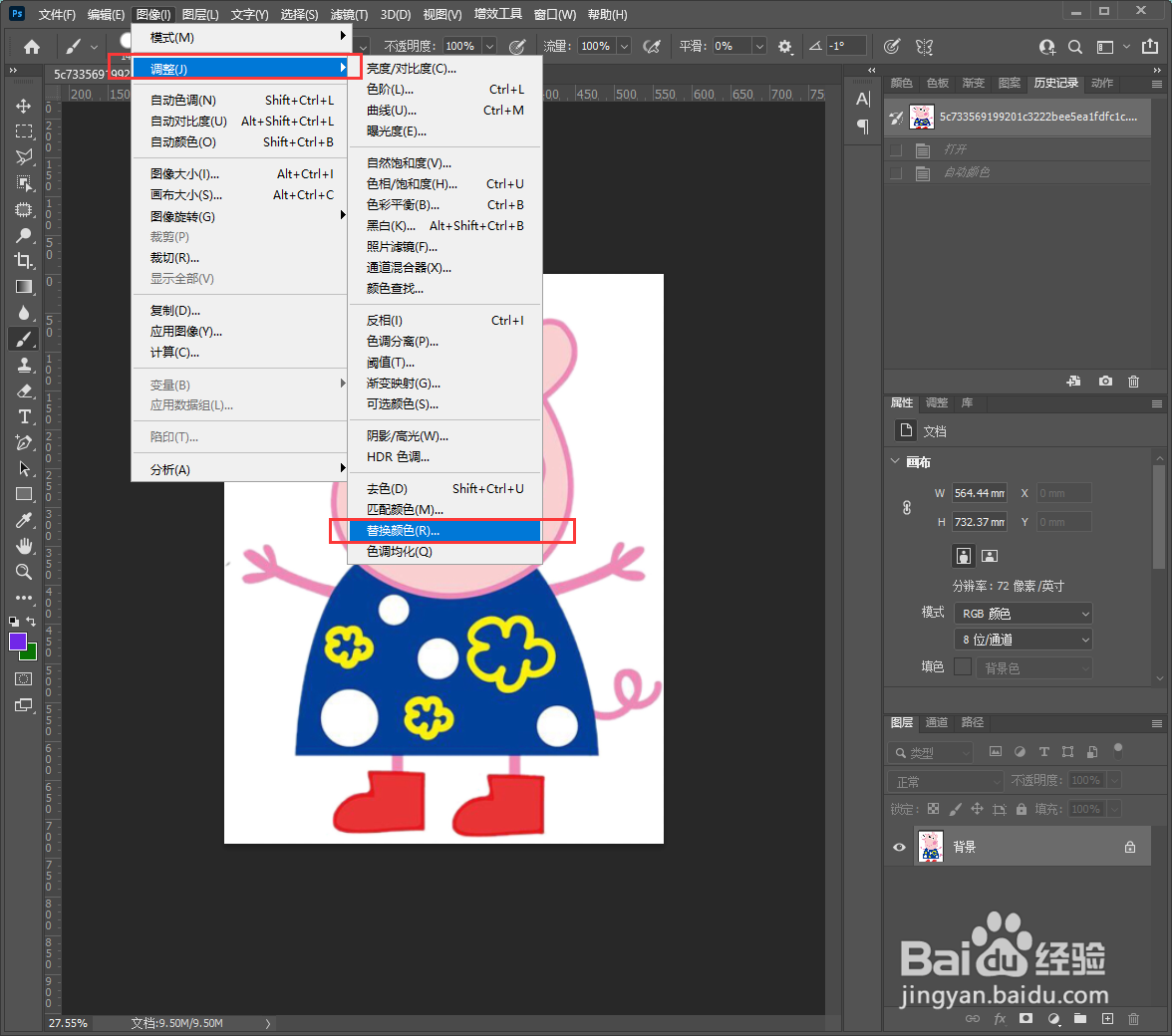Create new layer plus icon
Viewport: 1172px width, 1036px height.
tap(1107, 1018)
